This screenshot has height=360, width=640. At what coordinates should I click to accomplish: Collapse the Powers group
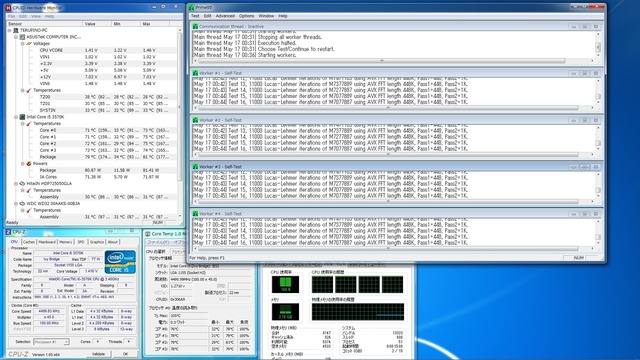[x=22, y=163]
